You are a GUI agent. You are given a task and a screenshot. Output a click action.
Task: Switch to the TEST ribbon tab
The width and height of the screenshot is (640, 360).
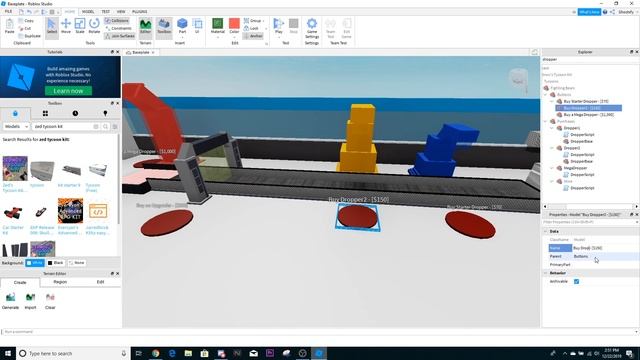click(x=105, y=11)
